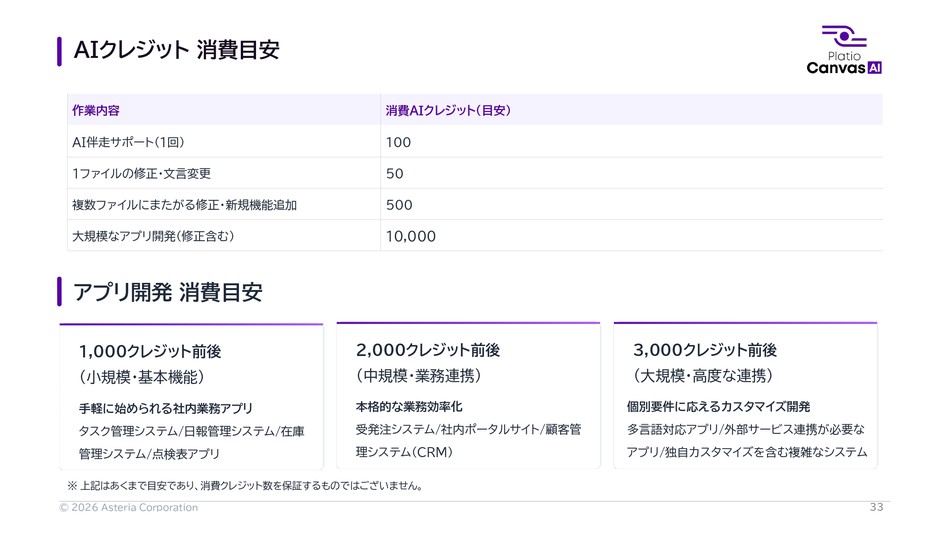Click the タスク管理システム/日報管理システム line
Image resolution: width=950 pixels, height=534 pixels.
(x=191, y=431)
